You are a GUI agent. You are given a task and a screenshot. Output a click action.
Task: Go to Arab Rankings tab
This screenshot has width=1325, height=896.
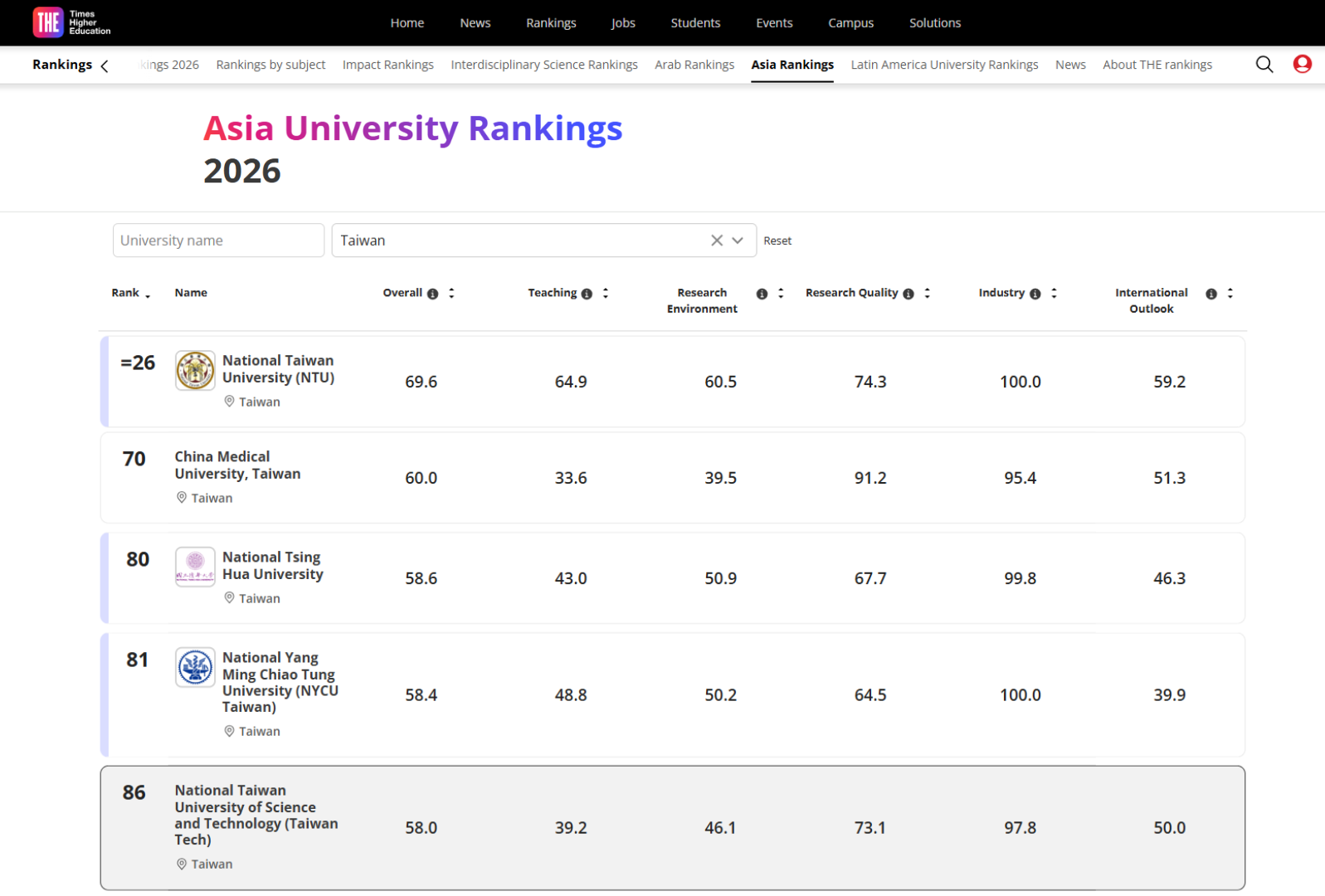pyautogui.click(x=694, y=65)
